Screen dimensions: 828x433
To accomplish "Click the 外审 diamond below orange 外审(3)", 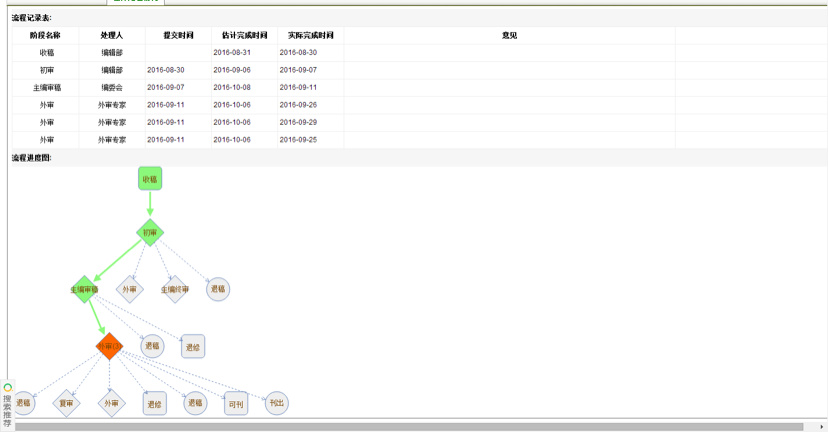I will coord(111,403).
